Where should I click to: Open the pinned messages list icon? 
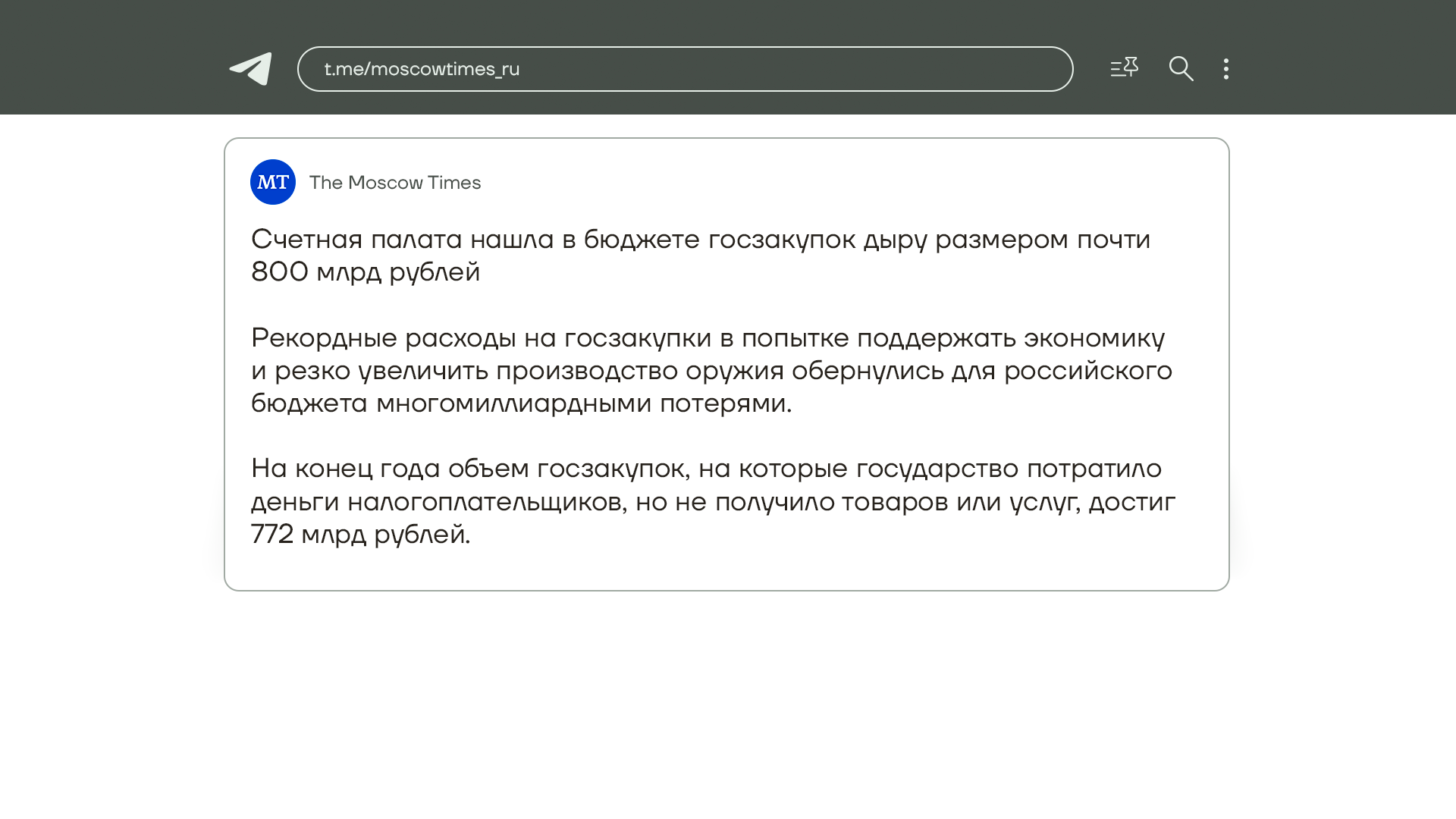[1124, 68]
